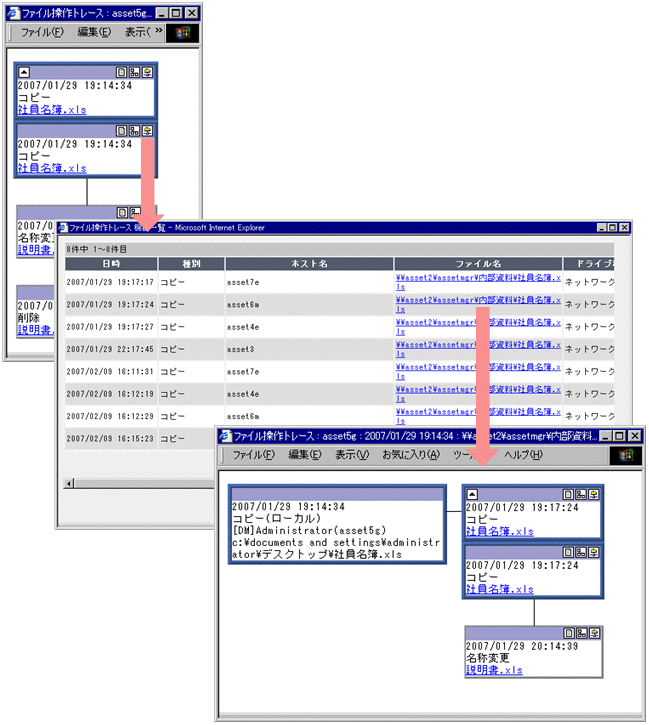Open 編集(E) menu in back asset5g window
The image size is (649, 725).
pos(94,32)
